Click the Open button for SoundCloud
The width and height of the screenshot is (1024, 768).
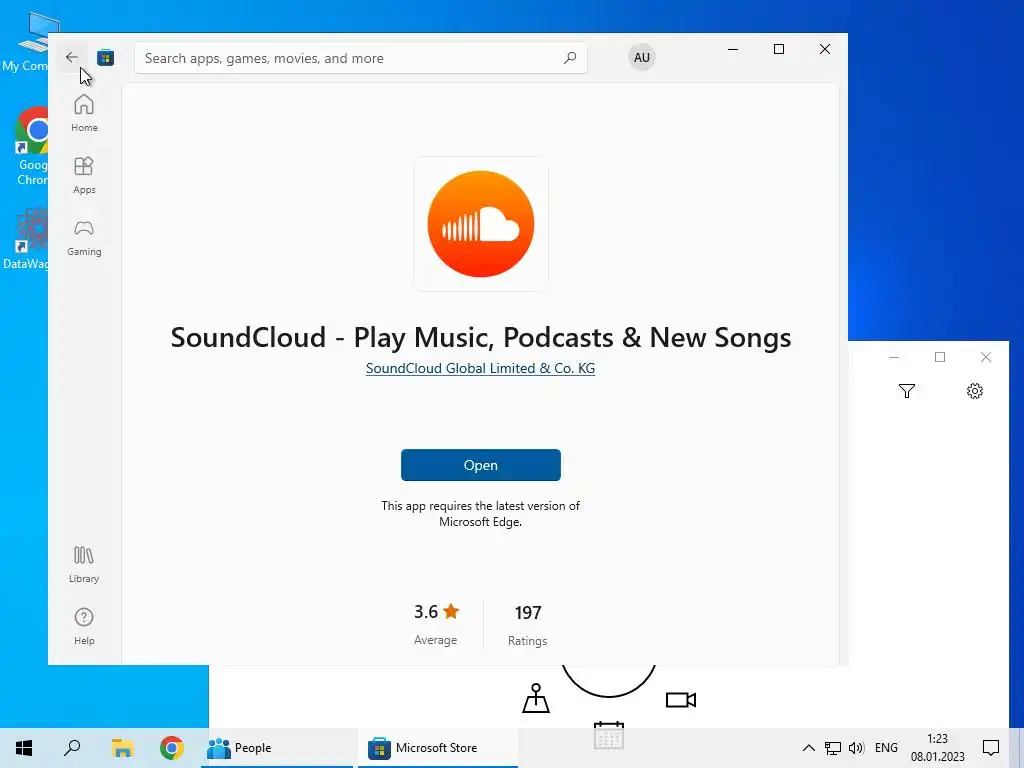pos(481,465)
